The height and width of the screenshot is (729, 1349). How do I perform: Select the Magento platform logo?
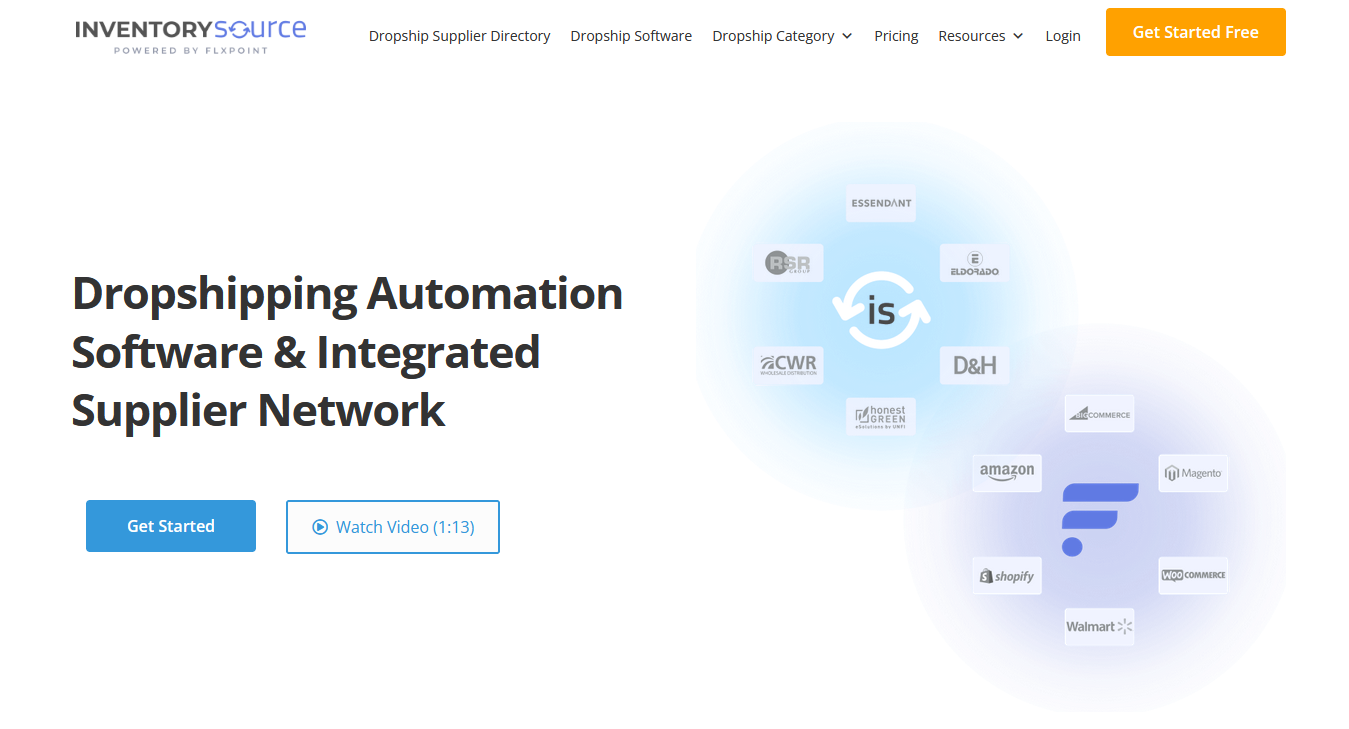click(1193, 473)
